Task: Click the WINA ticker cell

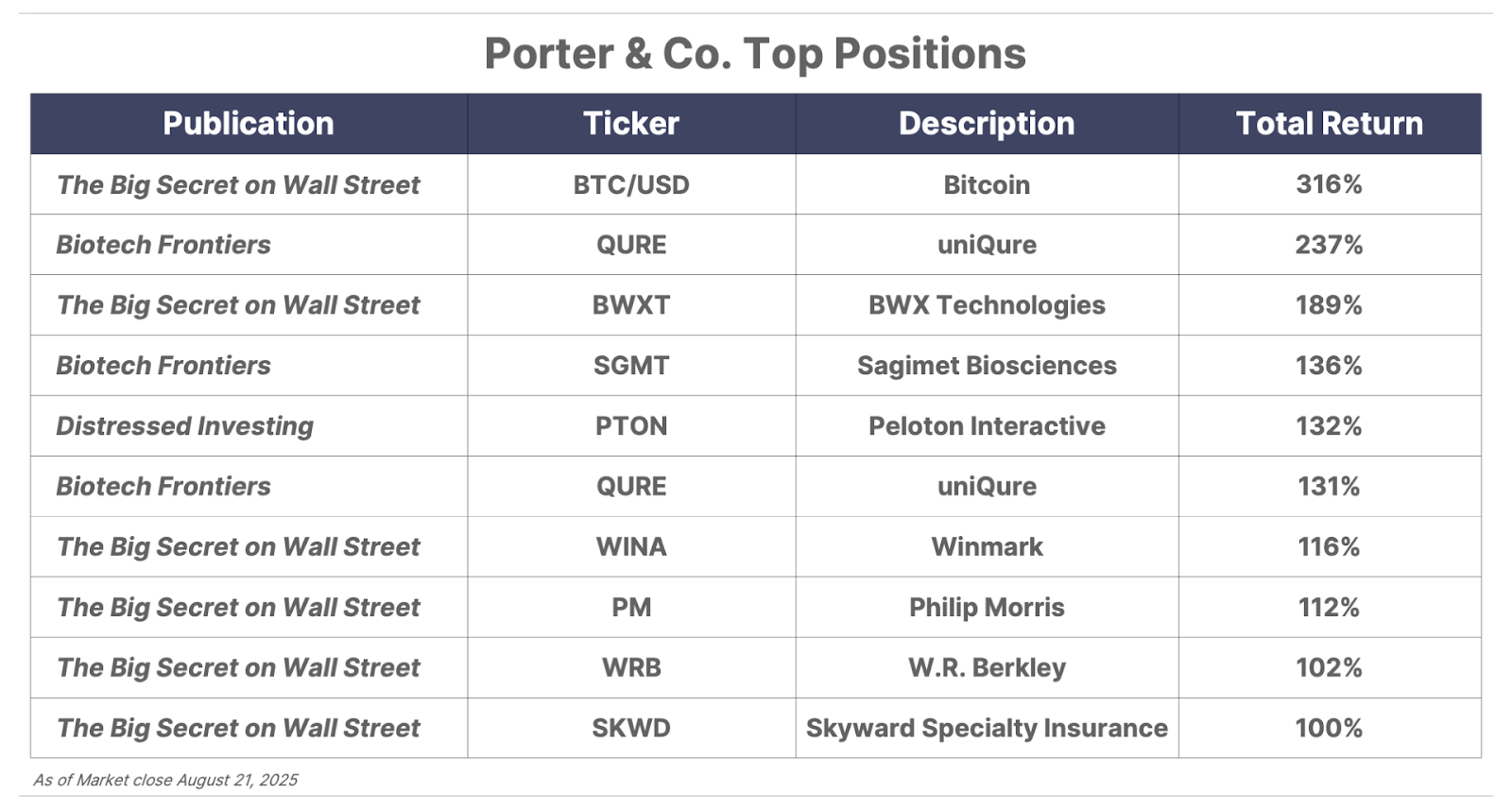Action: tap(631, 547)
